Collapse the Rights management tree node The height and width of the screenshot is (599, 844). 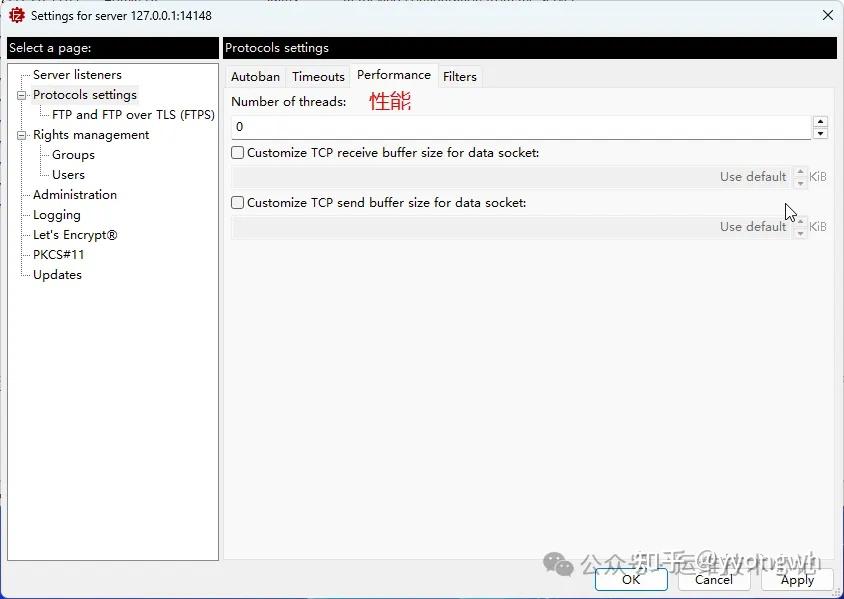click(22, 134)
